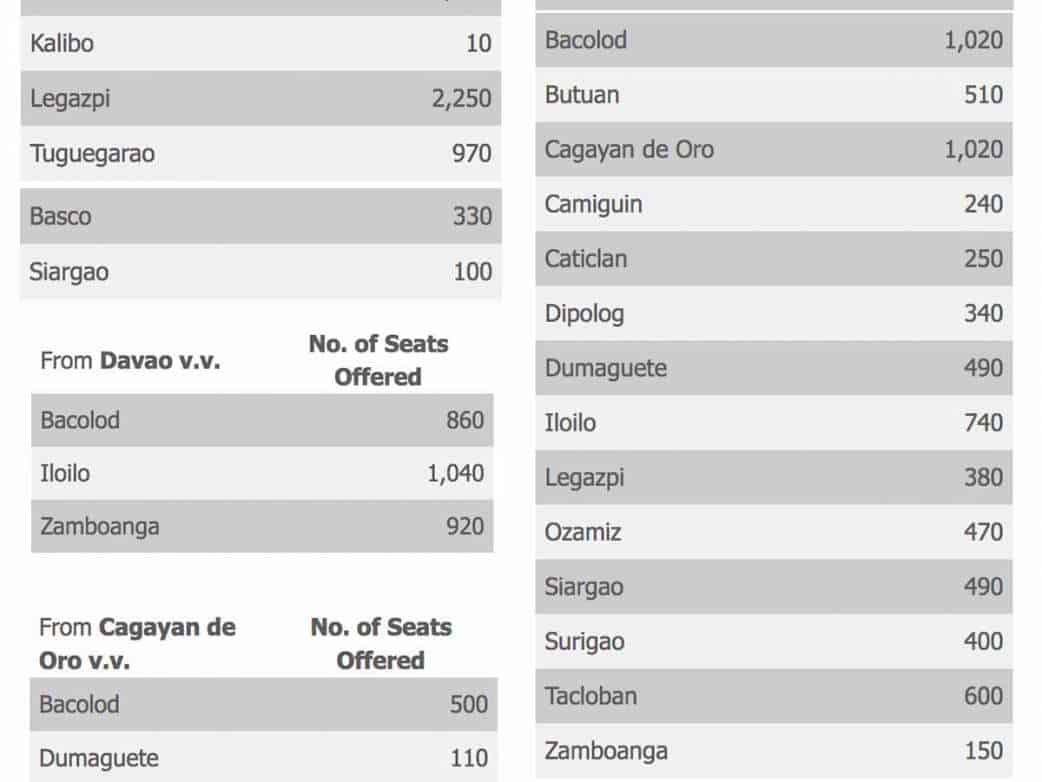The height and width of the screenshot is (782, 1042).
Task: Click the 920 seats value for Zamboanga
Action: pos(465,526)
